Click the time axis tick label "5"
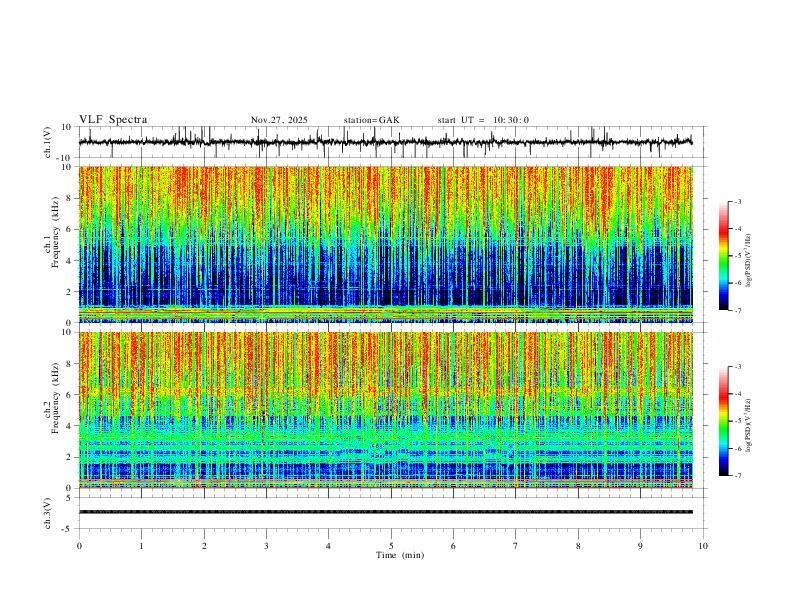The image size is (792, 612). coord(391,546)
